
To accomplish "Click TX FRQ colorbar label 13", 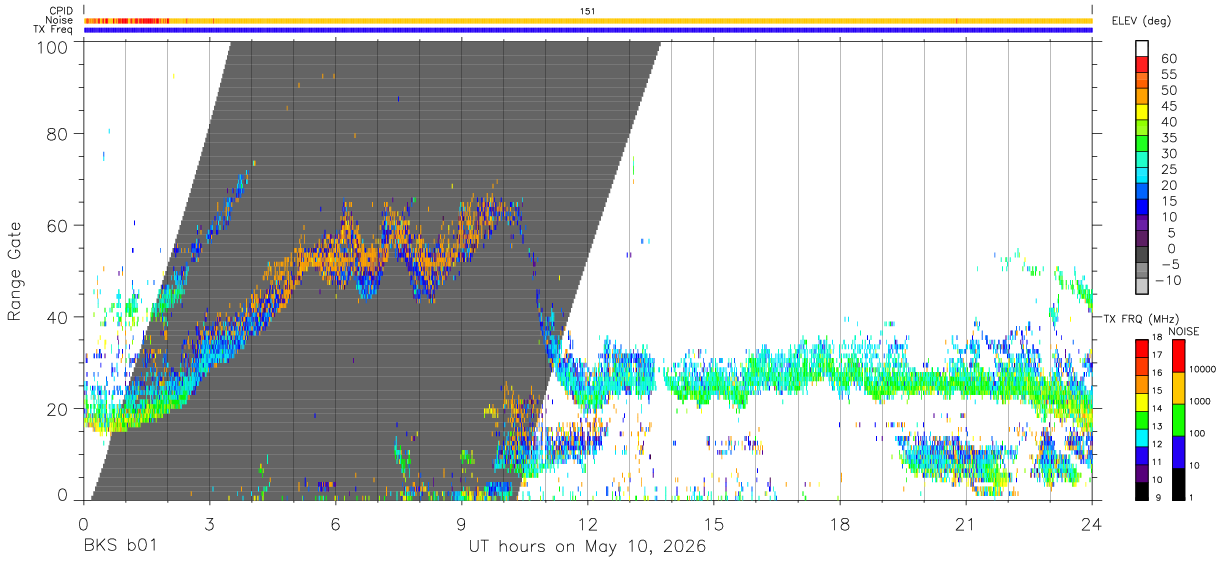I will coord(1158,427).
